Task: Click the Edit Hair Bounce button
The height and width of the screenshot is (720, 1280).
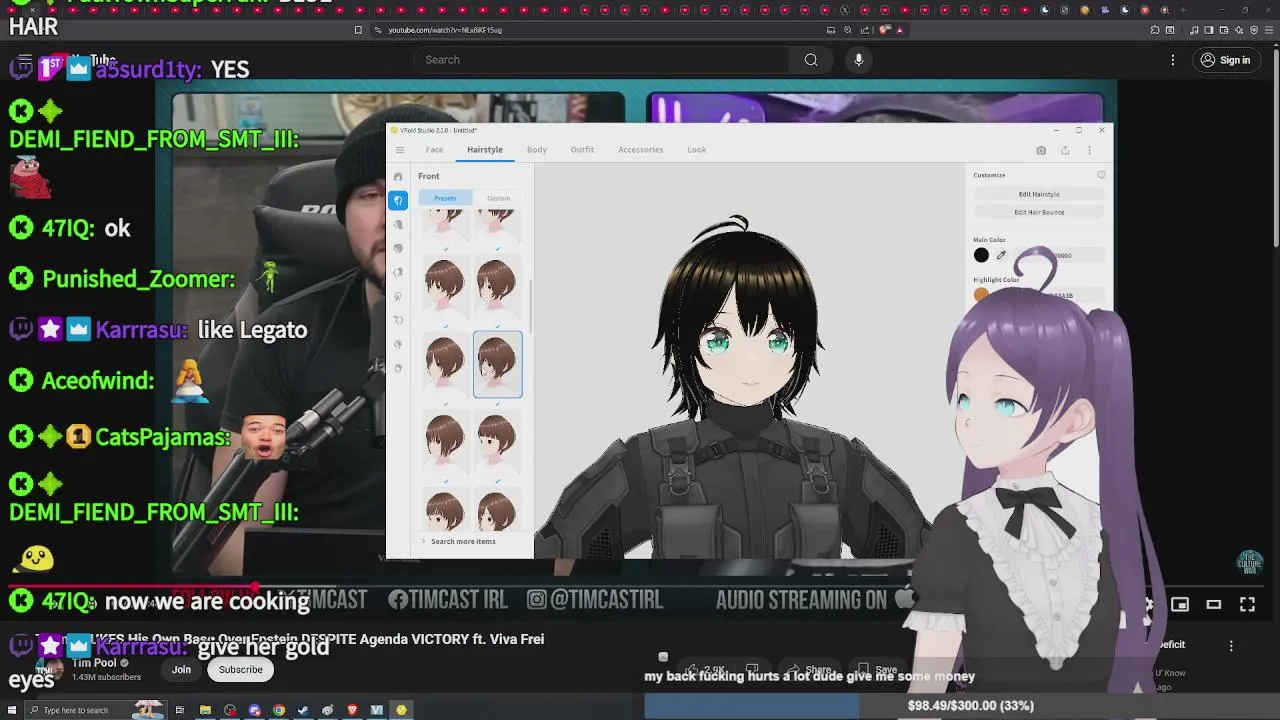Action: point(1039,212)
